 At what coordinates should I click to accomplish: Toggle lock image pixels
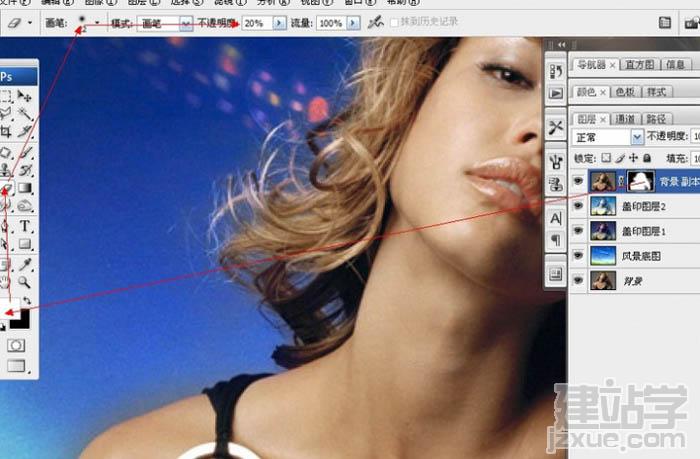point(620,158)
